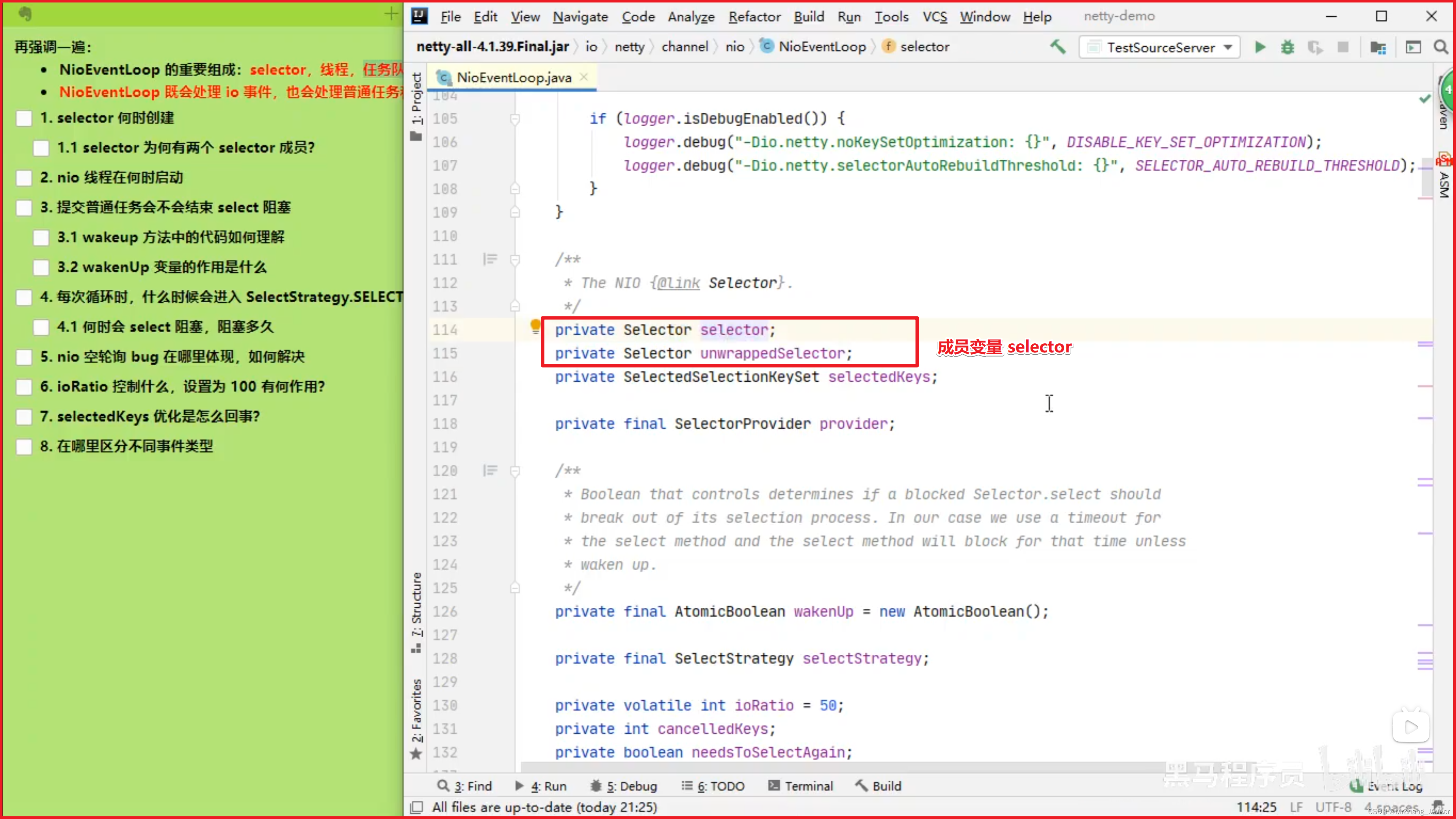Start debugging with the bug icon

(x=1288, y=47)
